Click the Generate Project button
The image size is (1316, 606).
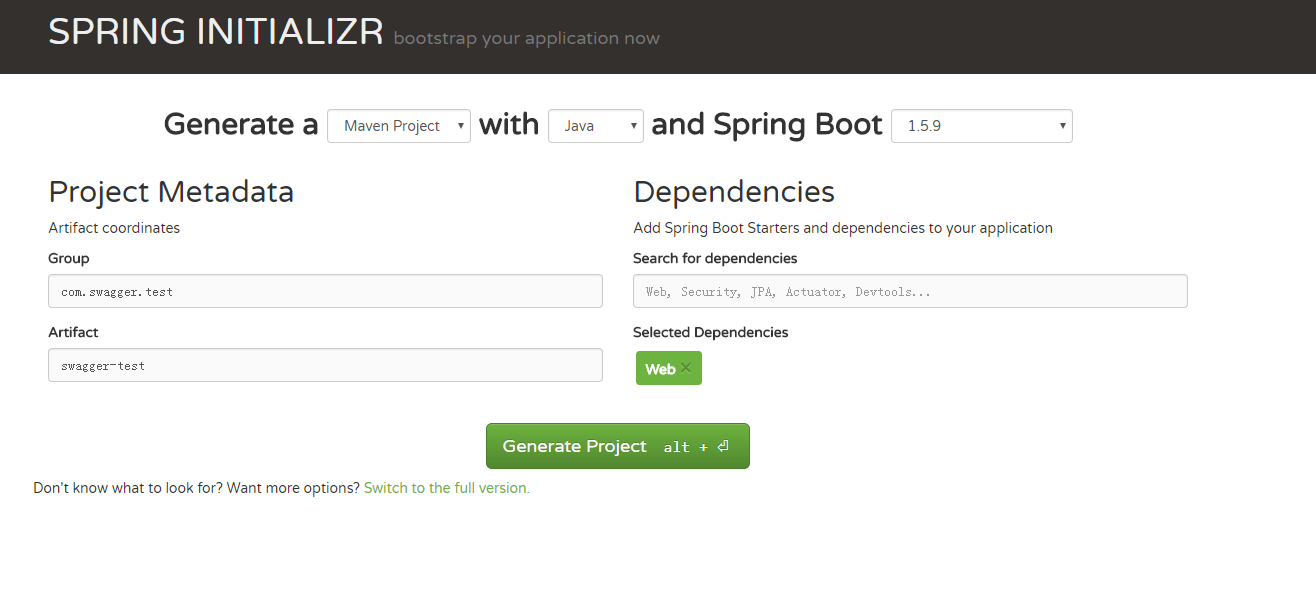coord(618,446)
